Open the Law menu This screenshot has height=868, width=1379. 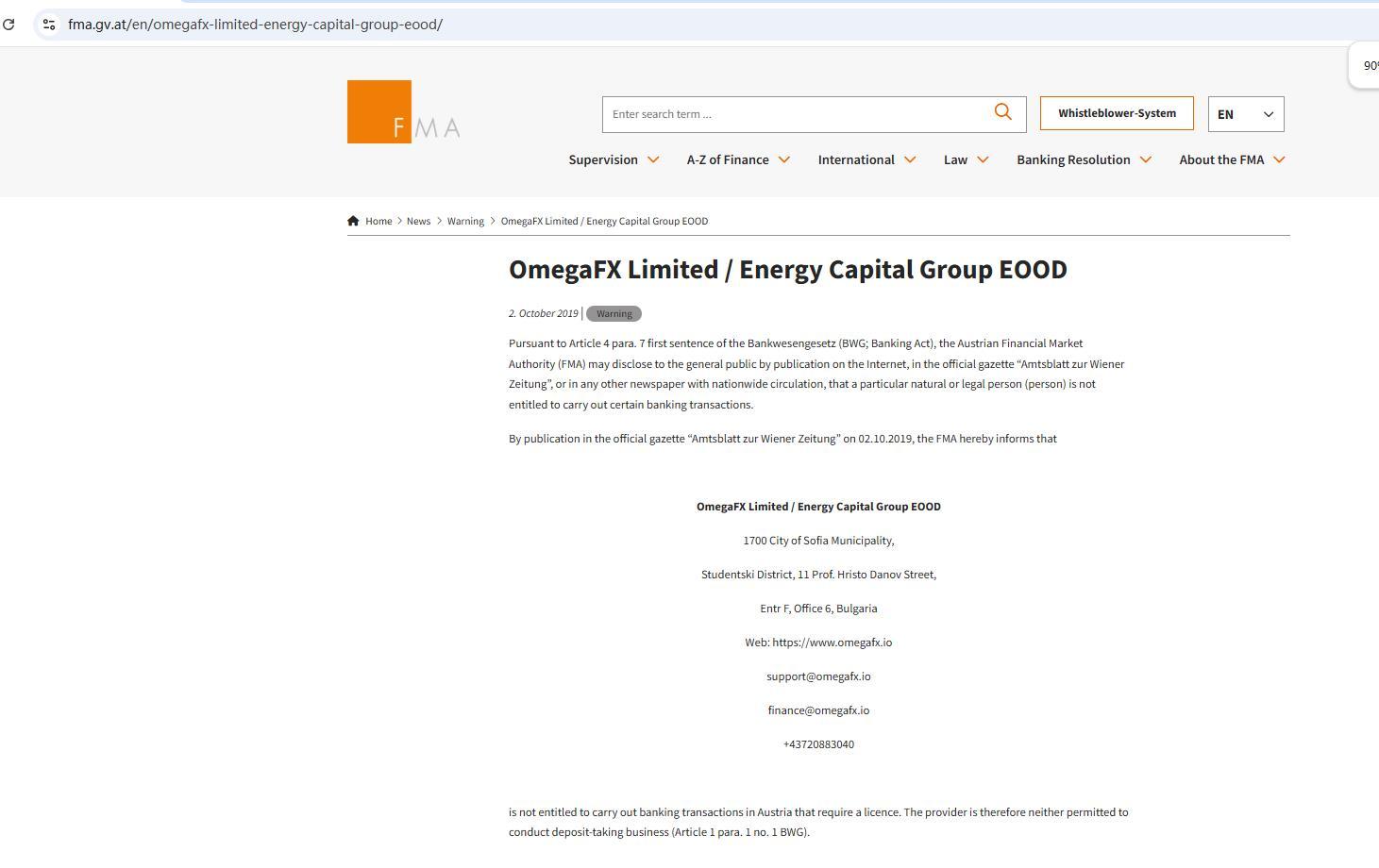pos(955,159)
